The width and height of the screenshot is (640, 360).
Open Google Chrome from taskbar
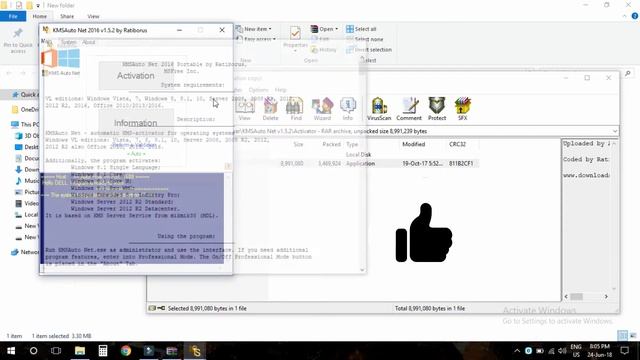point(126,351)
